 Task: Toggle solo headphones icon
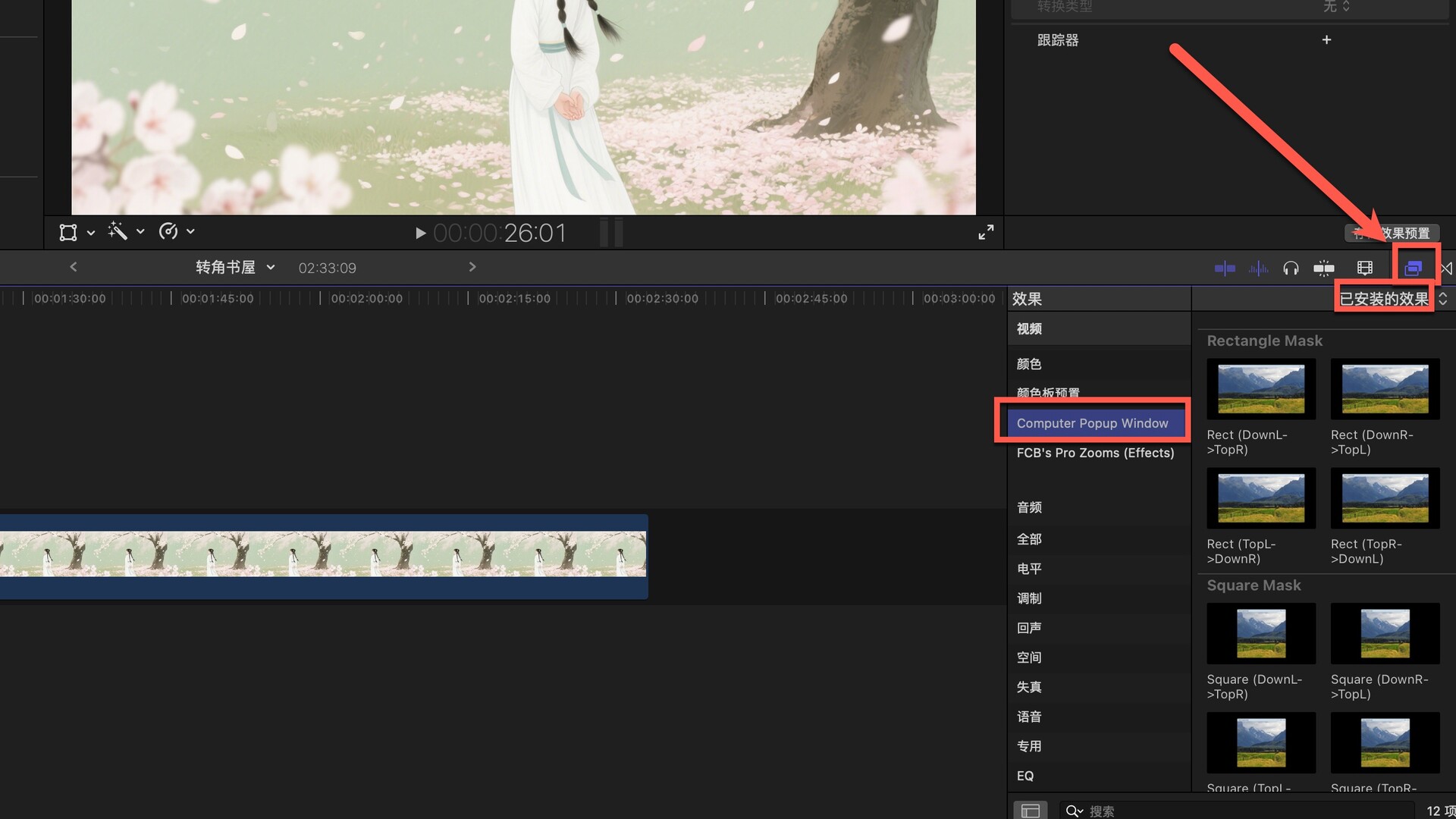click(1291, 268)
